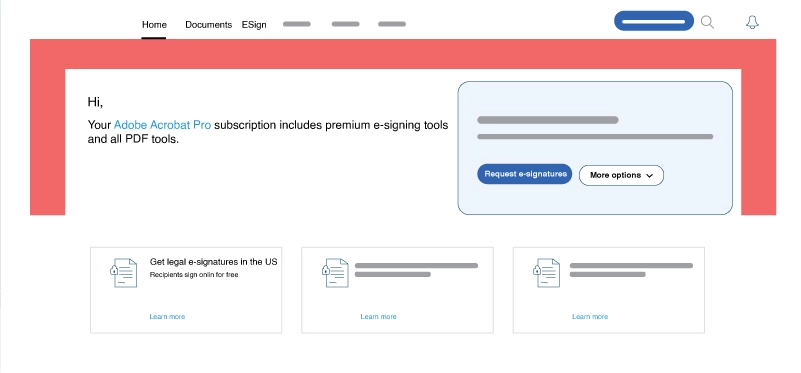Select the last placeholder nav item in header
Screen dimensions: 801x373
click(x=392, y=24)
